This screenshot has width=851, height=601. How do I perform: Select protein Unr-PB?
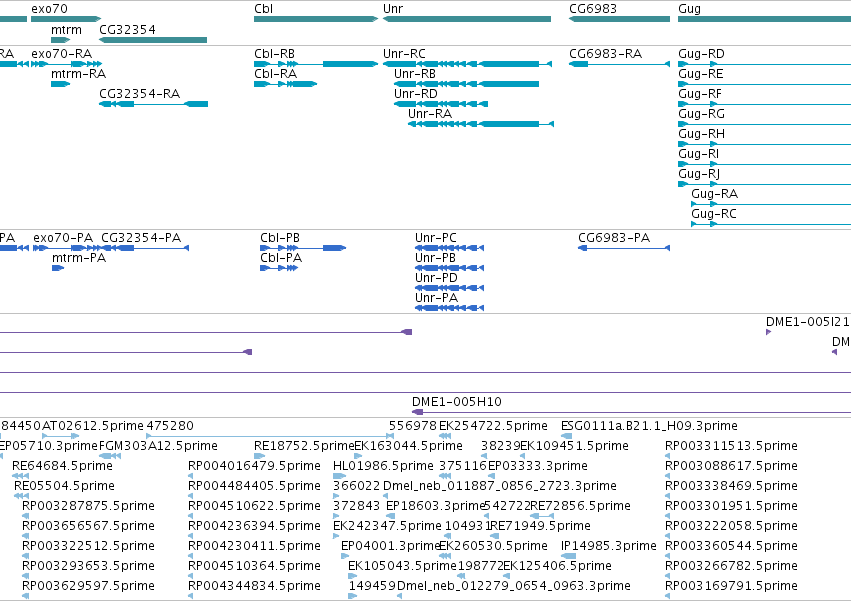[449, 268]
